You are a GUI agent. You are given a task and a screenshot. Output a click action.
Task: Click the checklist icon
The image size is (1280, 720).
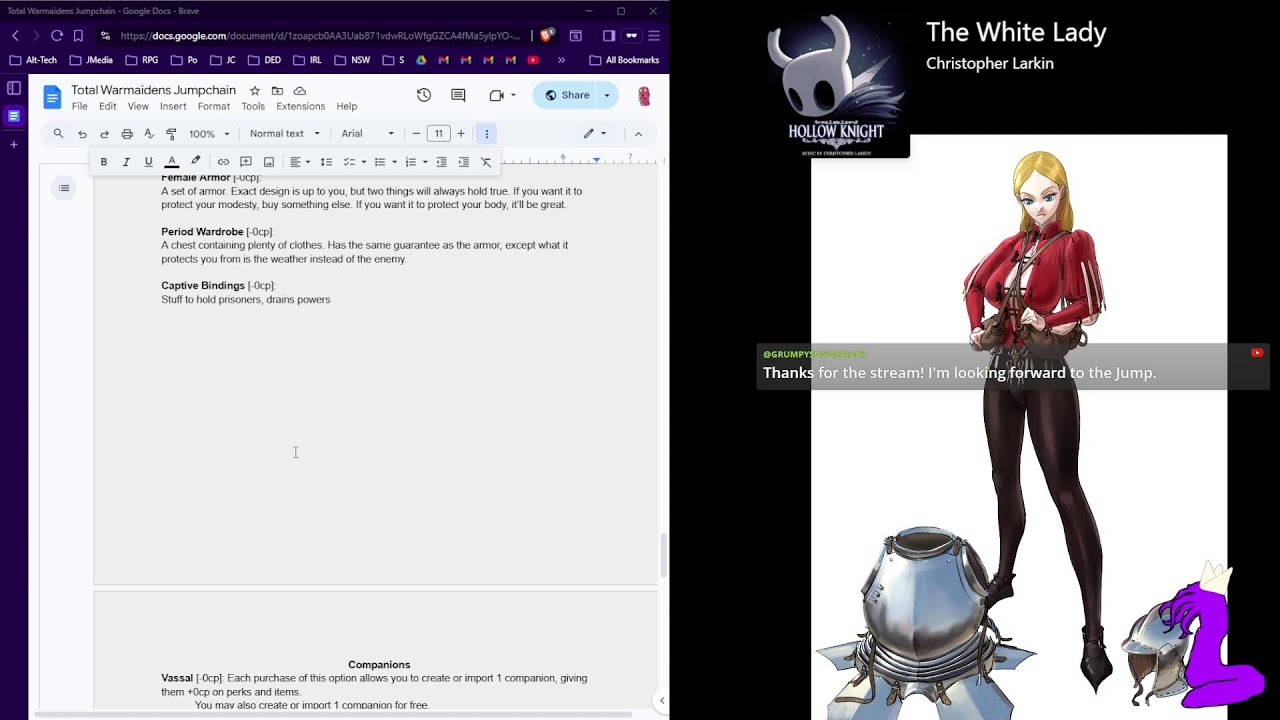[x=349, y=162]
